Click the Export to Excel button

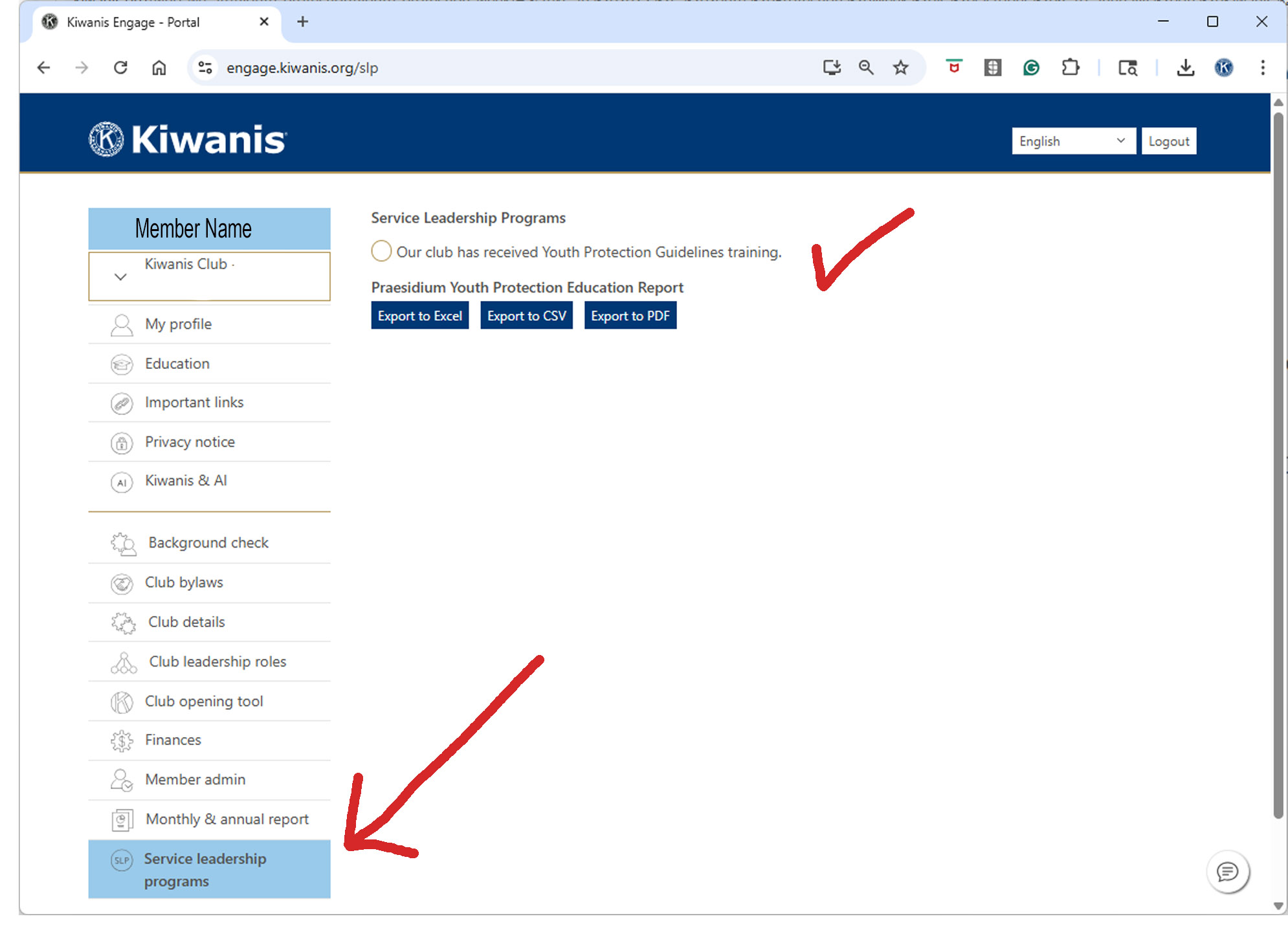419,316
